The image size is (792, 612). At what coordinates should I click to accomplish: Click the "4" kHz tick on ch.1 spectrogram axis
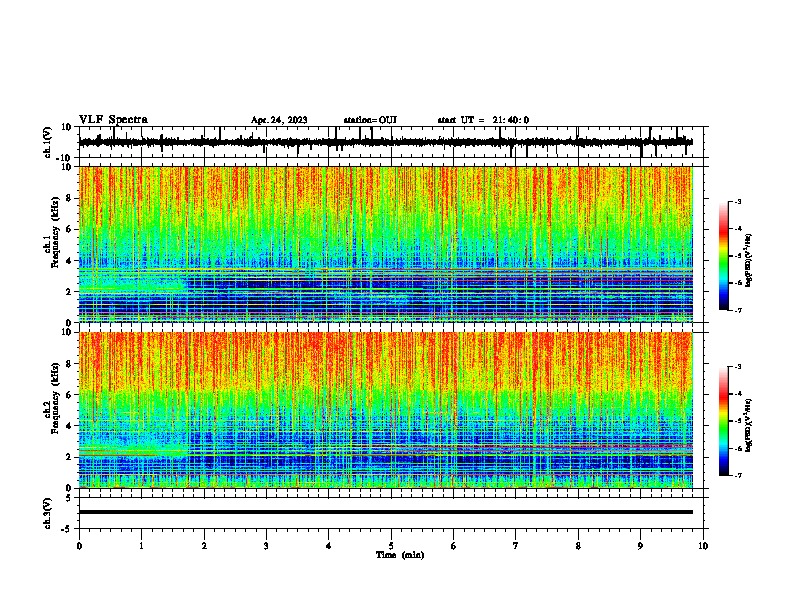pos(70,261)
